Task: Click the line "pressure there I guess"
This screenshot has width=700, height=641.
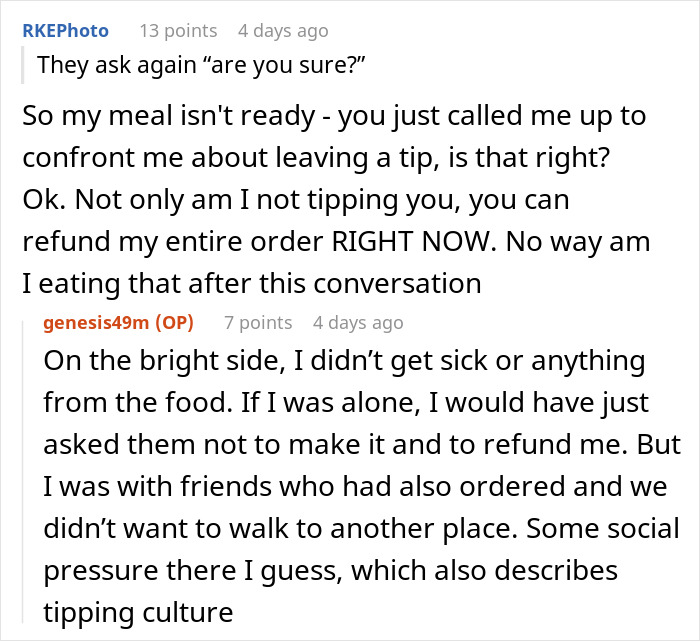Action: coord(330,570)
